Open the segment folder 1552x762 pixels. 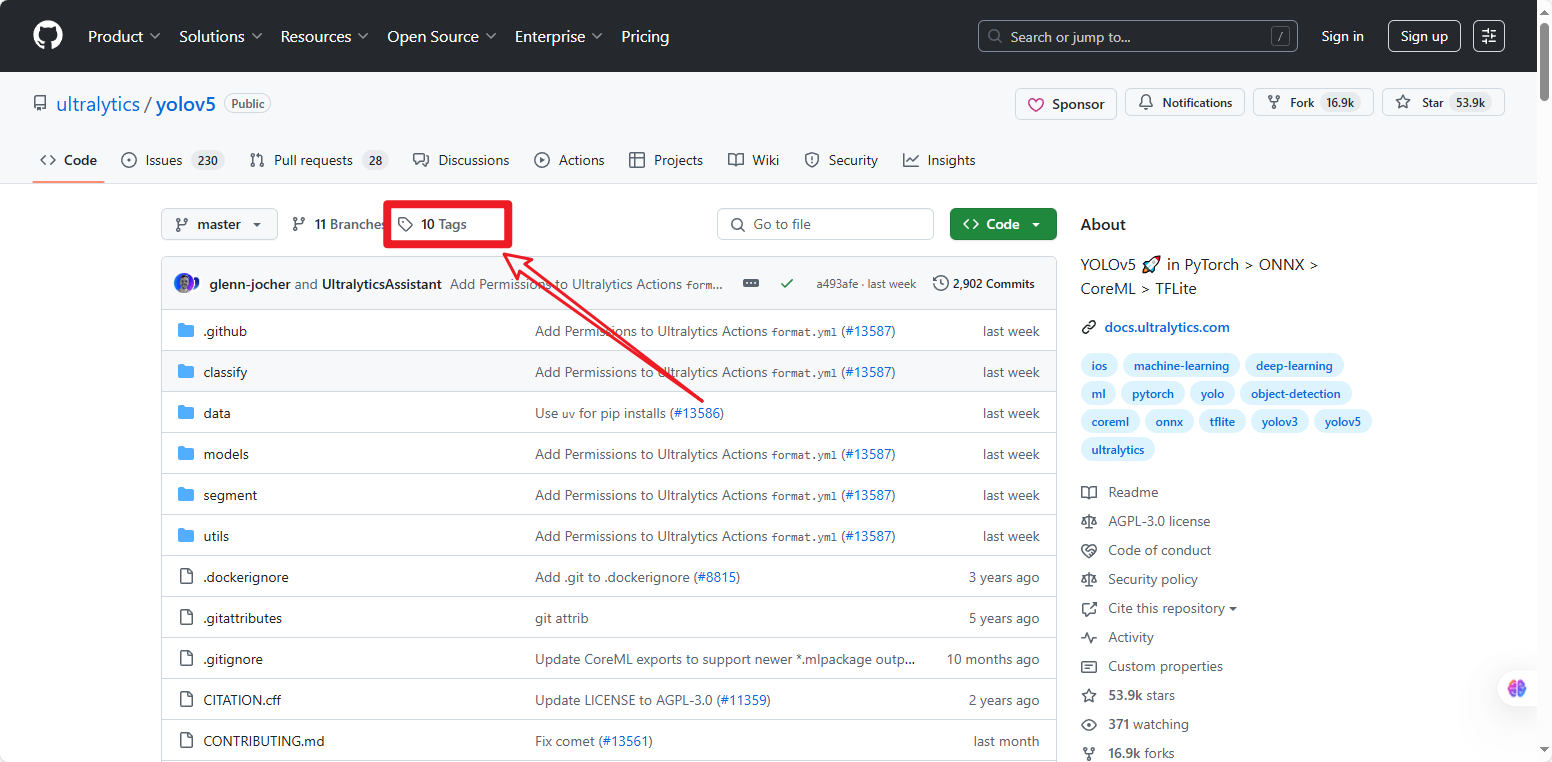tap(230, 495)
